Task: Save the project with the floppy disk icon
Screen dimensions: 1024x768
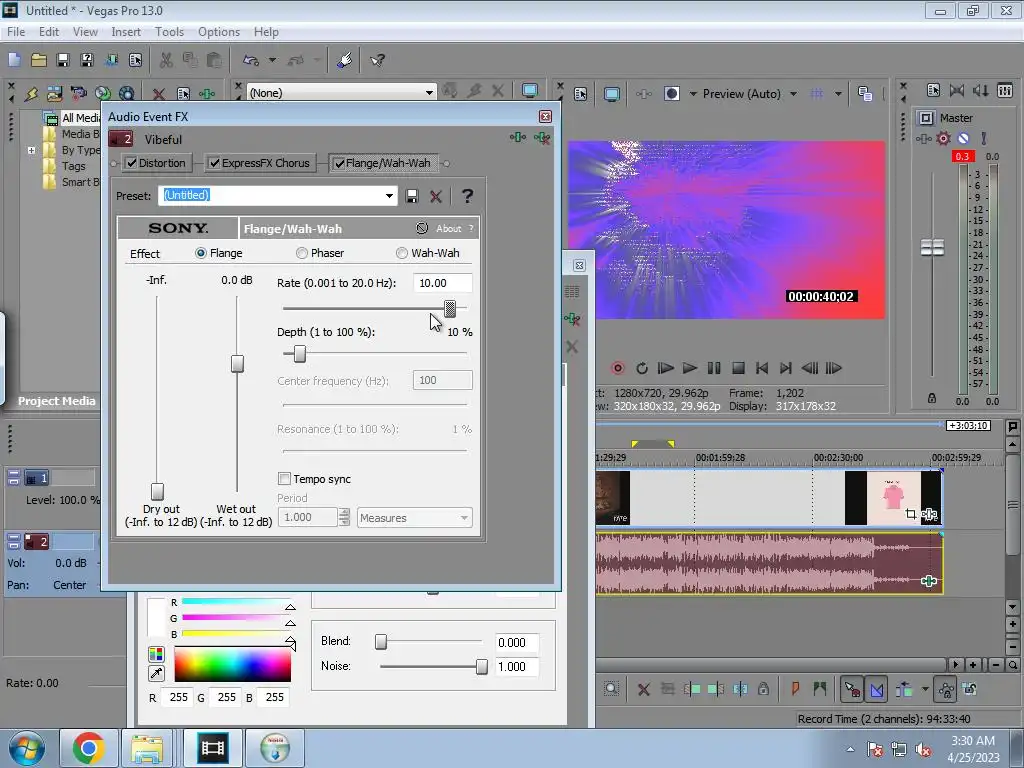Action: [x=63, y=60]
